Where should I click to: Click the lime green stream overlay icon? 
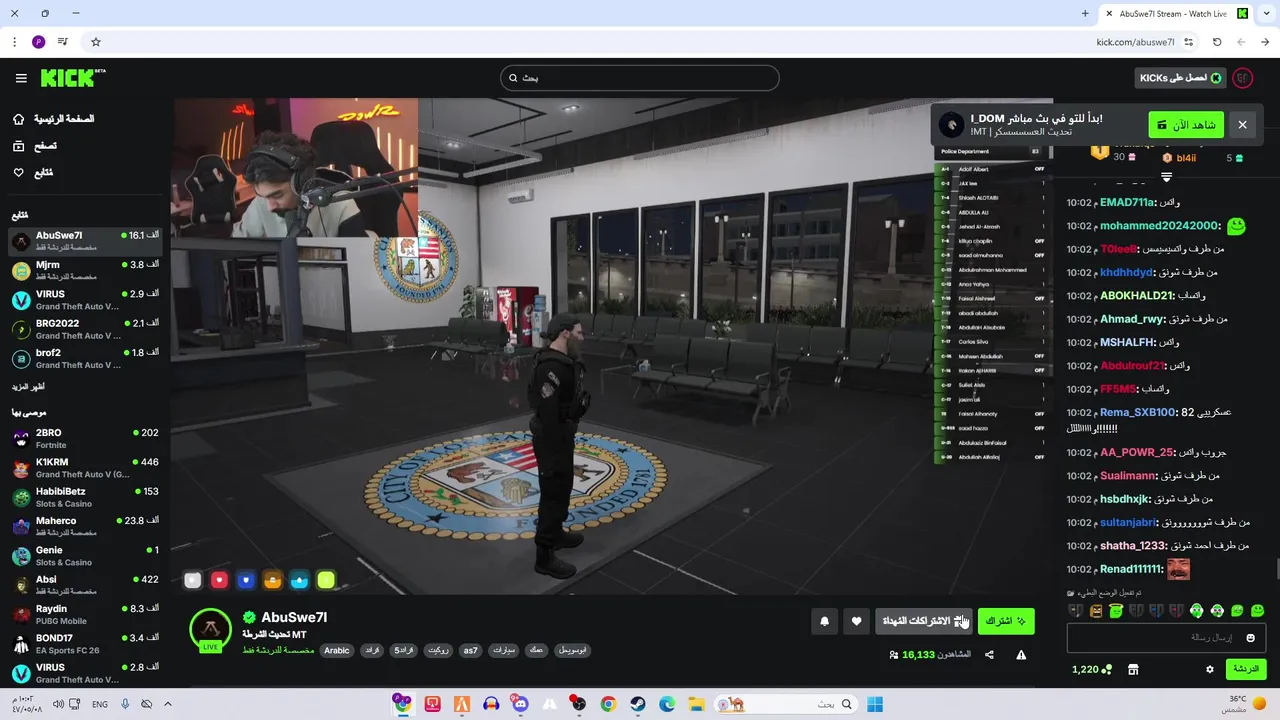tap(325, 580)
